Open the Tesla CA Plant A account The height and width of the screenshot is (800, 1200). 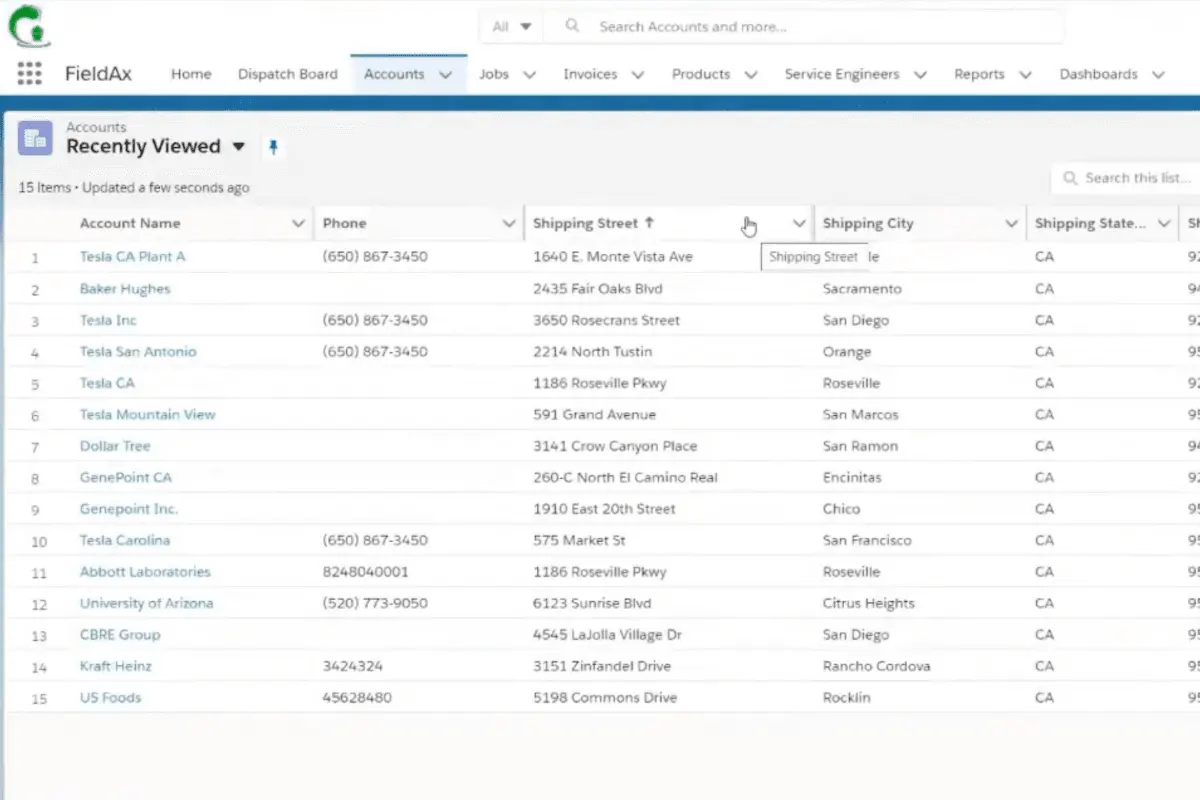point(133,257)
